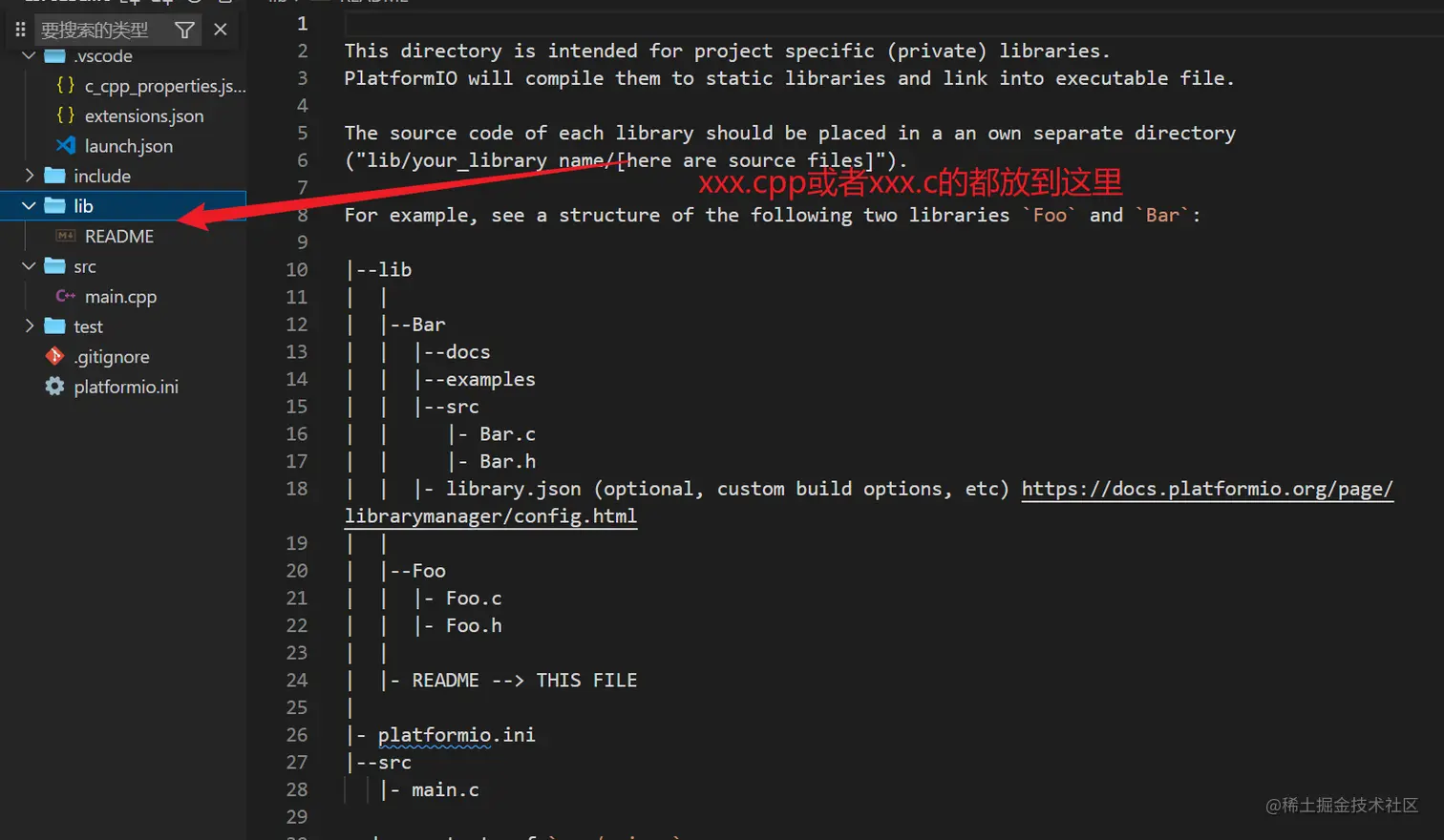Click the lib folder icon
The image size is (1444, 840).
click(x=55, y=205)
